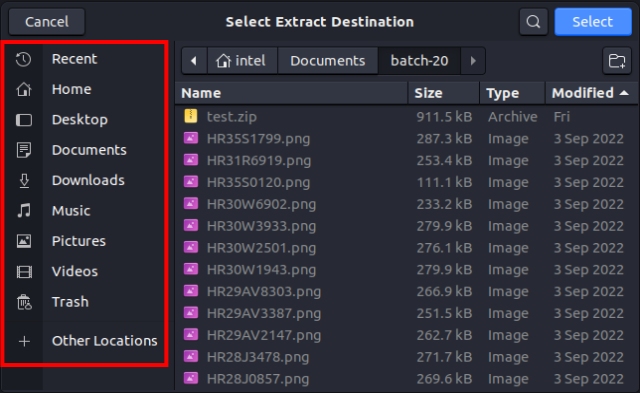
Task: Click the 911.5 kB size cell
Action: pyautogui.click(x=444, y=117)
